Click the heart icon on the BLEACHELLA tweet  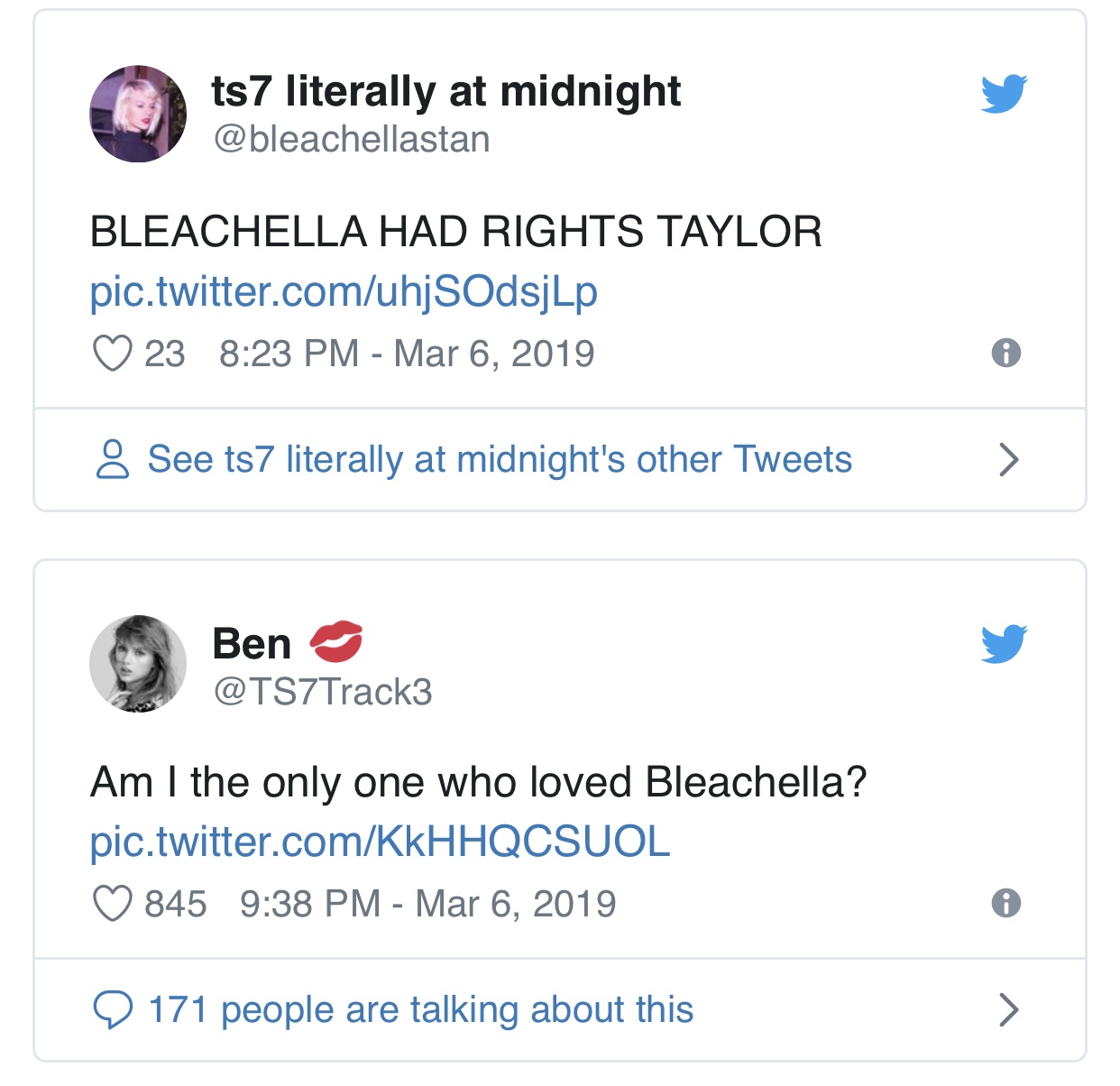point(114,354)
